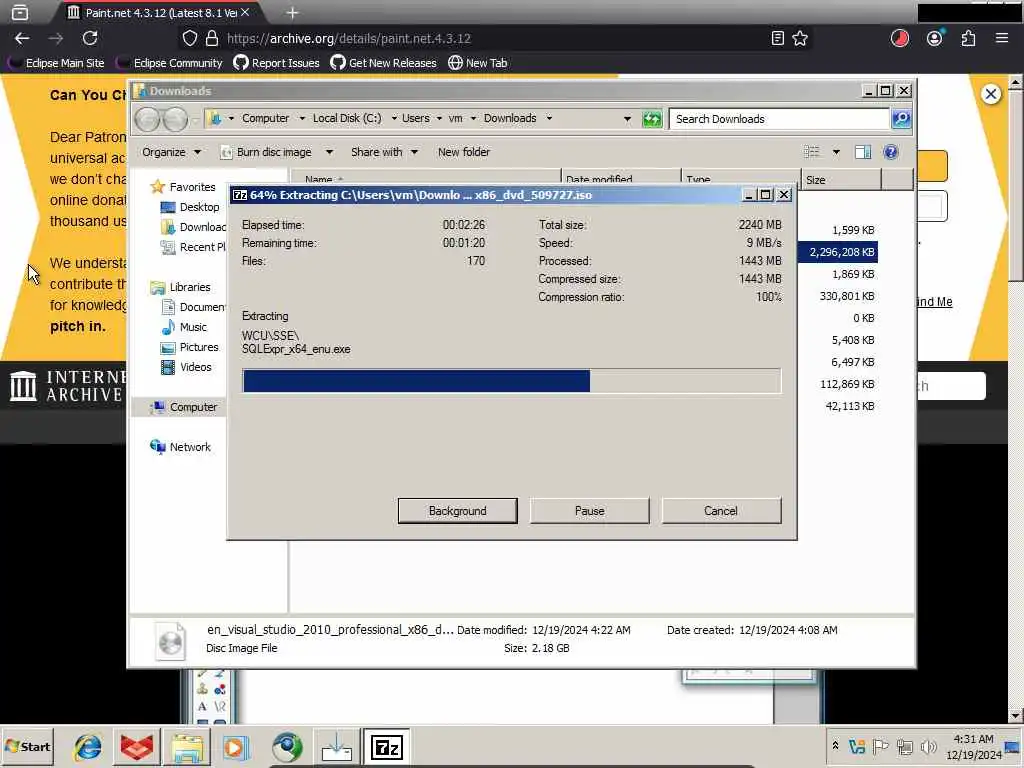The height and width of the screenshot is (768, 1024).
Task: Expand Burn disc image dropdown arrow
Action: pyautogui.click(x=329, y=152)
